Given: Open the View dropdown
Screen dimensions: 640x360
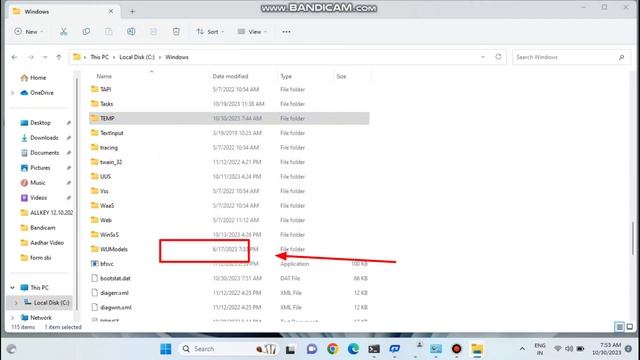Looking at the screenshot, I should point(252,31).
